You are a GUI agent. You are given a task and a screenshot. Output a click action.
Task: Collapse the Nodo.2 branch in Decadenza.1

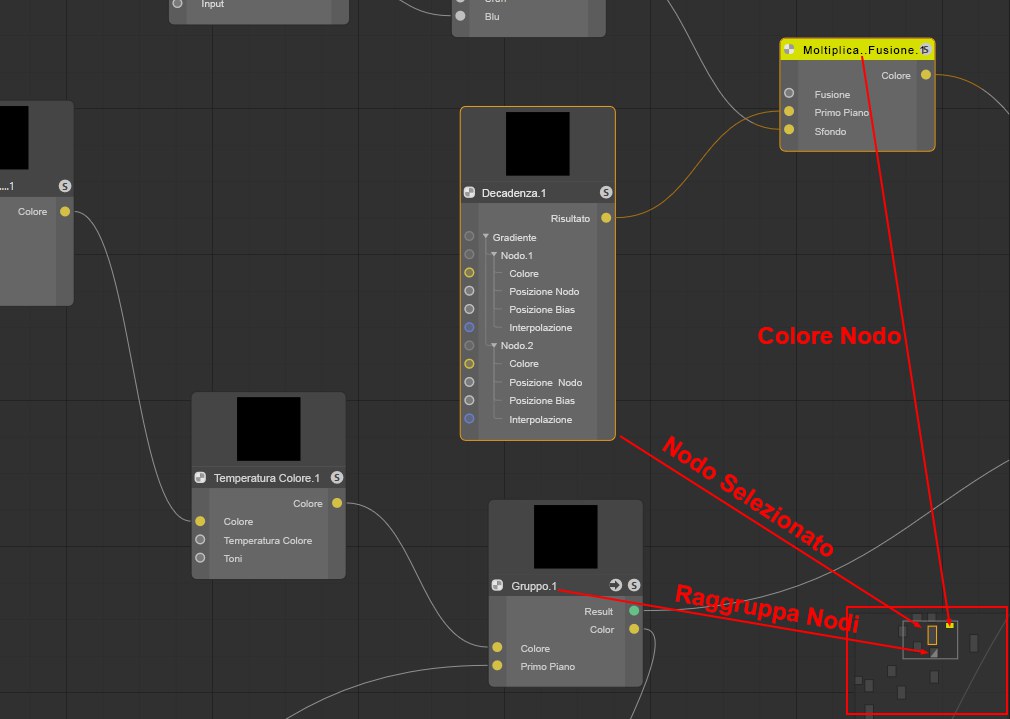[x=494, y=345]
